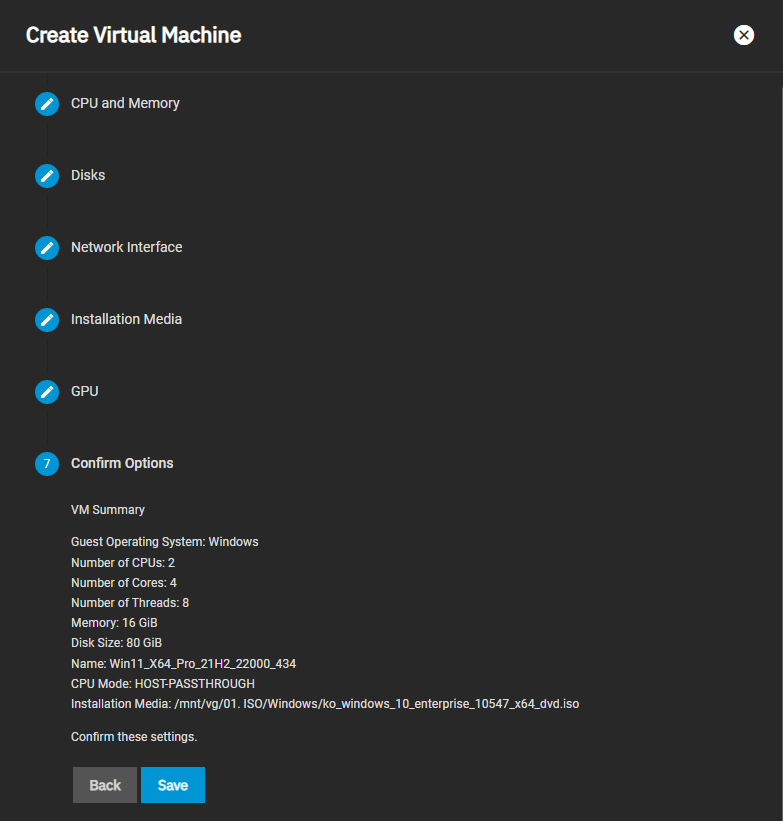Viewport: 783px width, 821px height.
Task: Click the Disks step pencil icon
Action: click(x=47, y=175)
